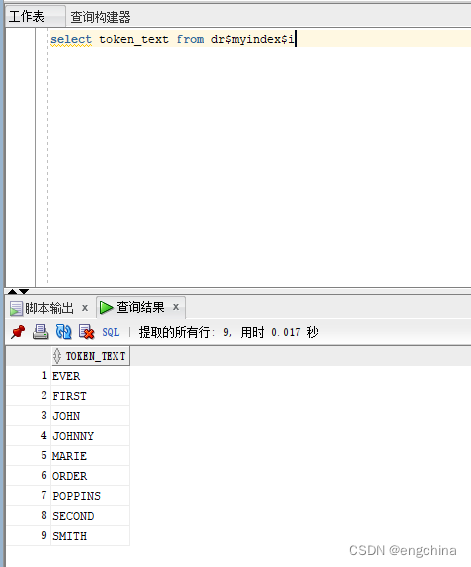Viewport: 471px width, 567px height.
Task: Close the 脚本输出 tab
Action: [85, 308]
